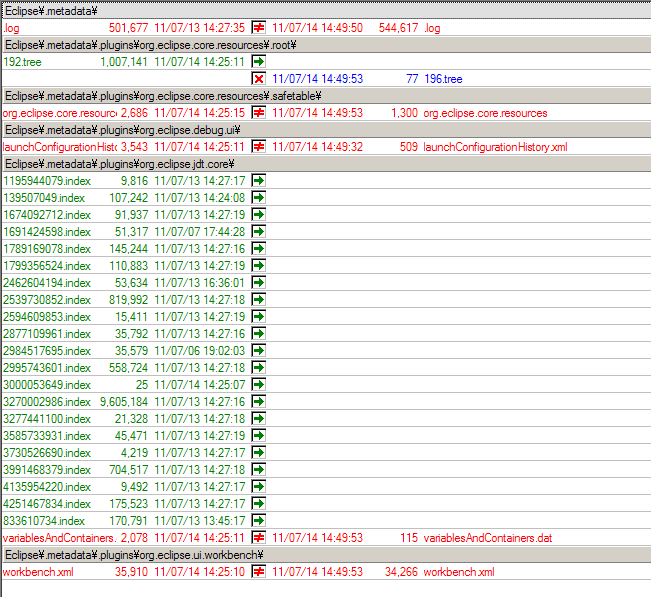The image size is (651, 597).
Task: Click the not-equal icon for workbench.xml
Action: [x=259, y=573]
